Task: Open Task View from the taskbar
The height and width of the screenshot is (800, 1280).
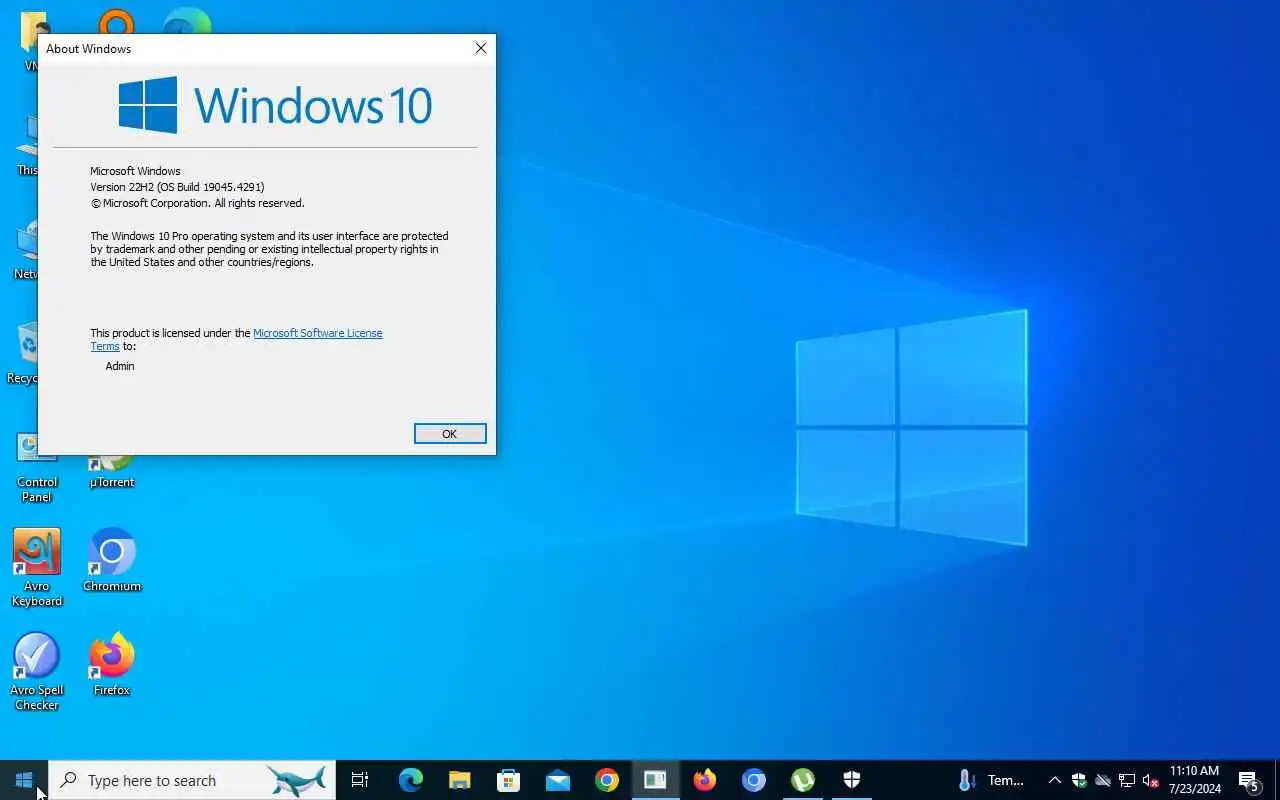Action: pyautogui.click(x=360, y=780)
